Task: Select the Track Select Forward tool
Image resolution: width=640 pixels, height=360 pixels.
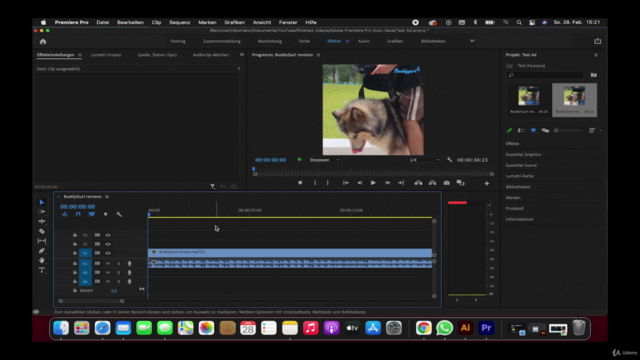Action: [x=42, y=212]
